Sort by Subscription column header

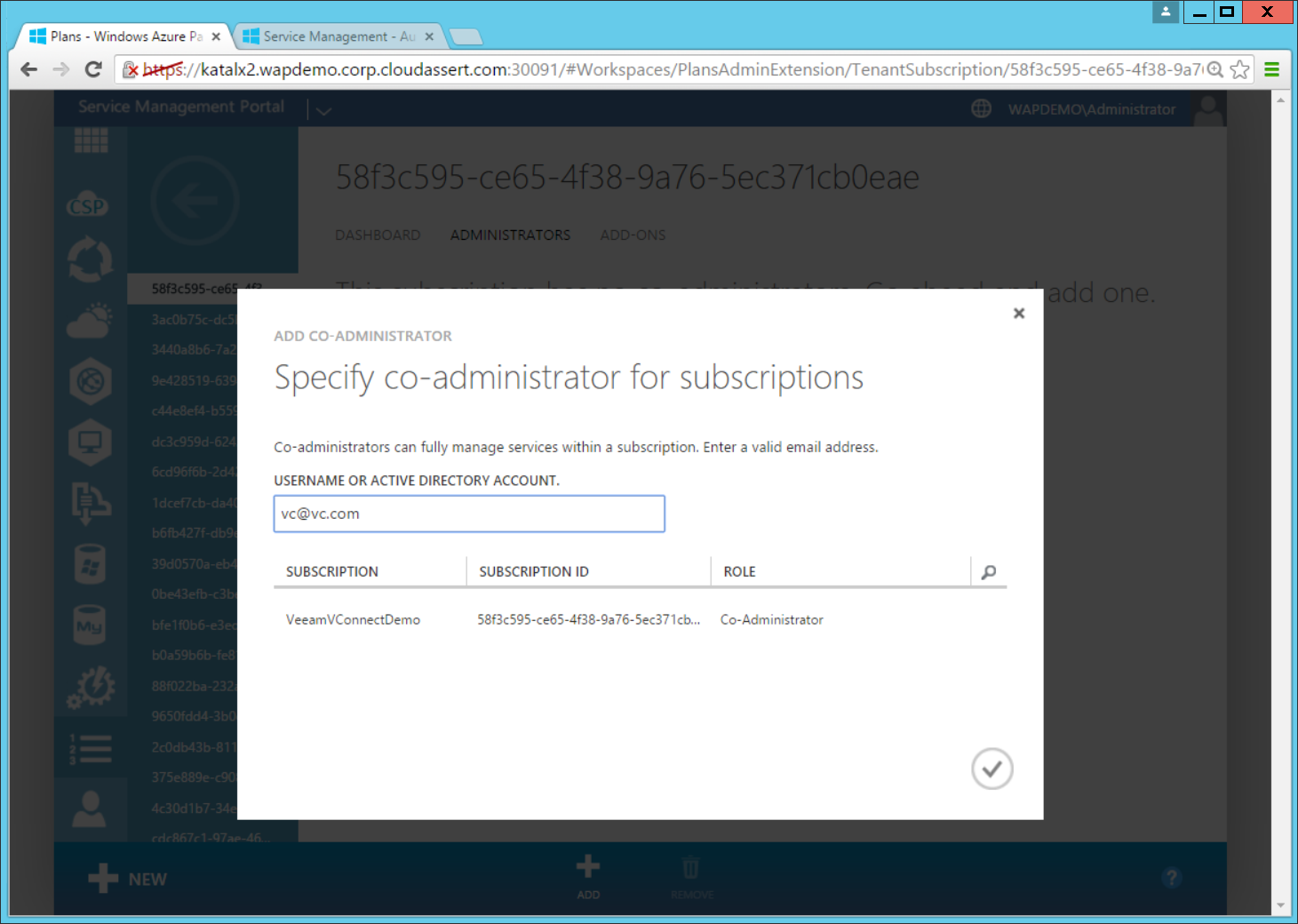tap(332, 572)
